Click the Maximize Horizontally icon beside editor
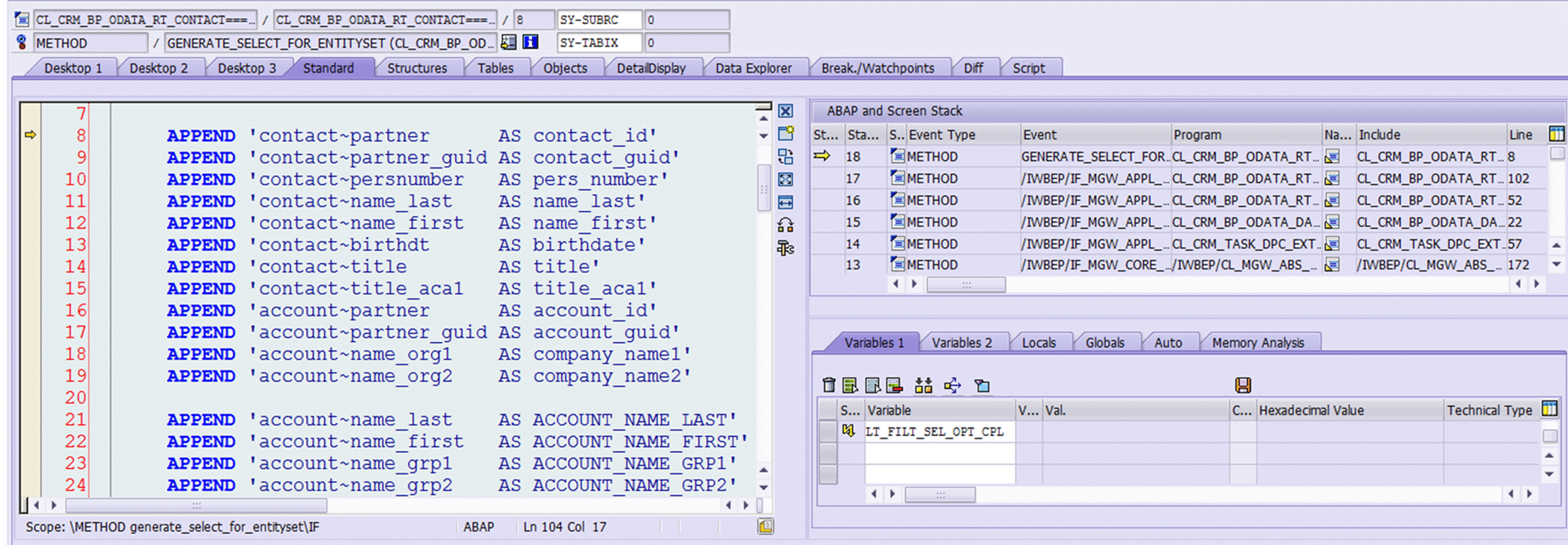The width and height of the screenshot is (1568, 545). tap(786, 202)
